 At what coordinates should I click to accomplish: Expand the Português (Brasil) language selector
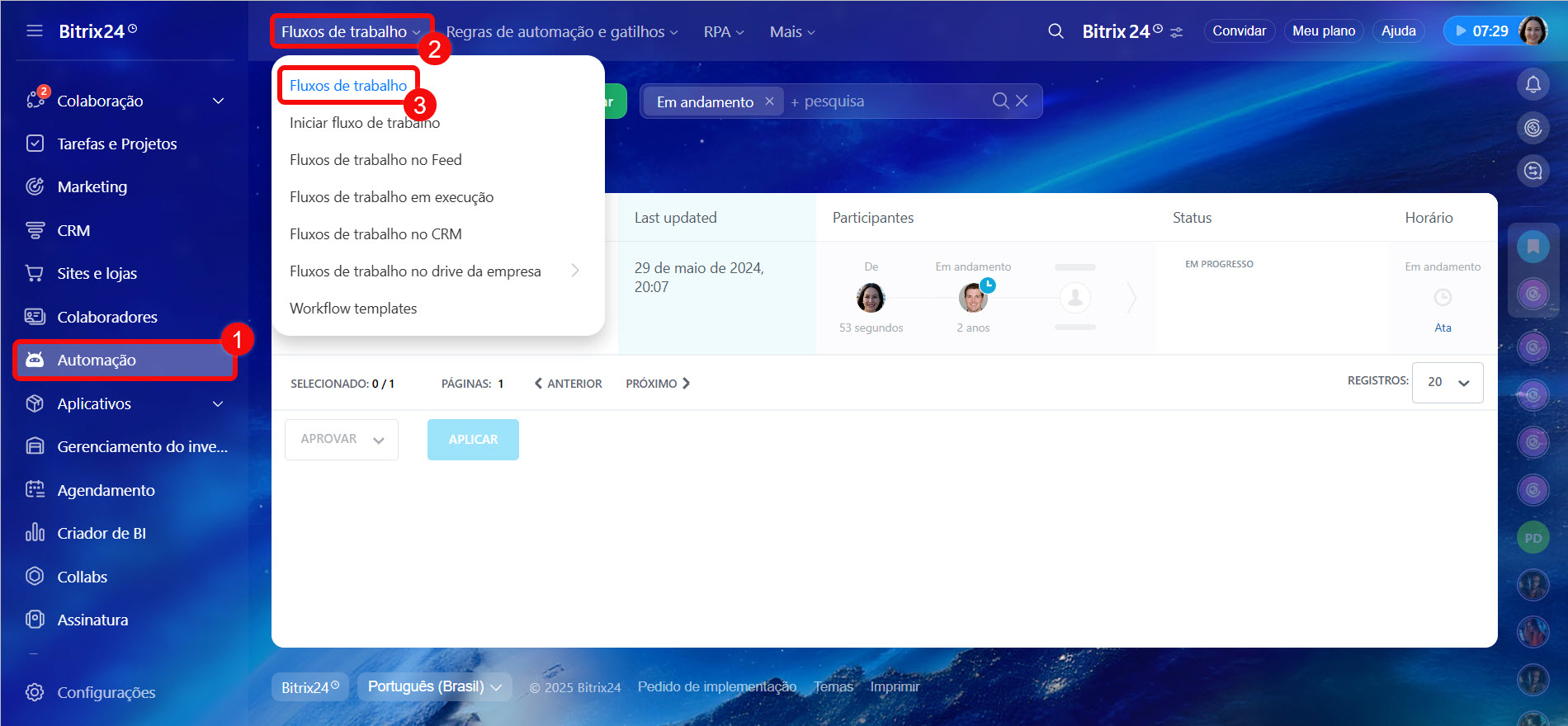[x=434, y=686]
